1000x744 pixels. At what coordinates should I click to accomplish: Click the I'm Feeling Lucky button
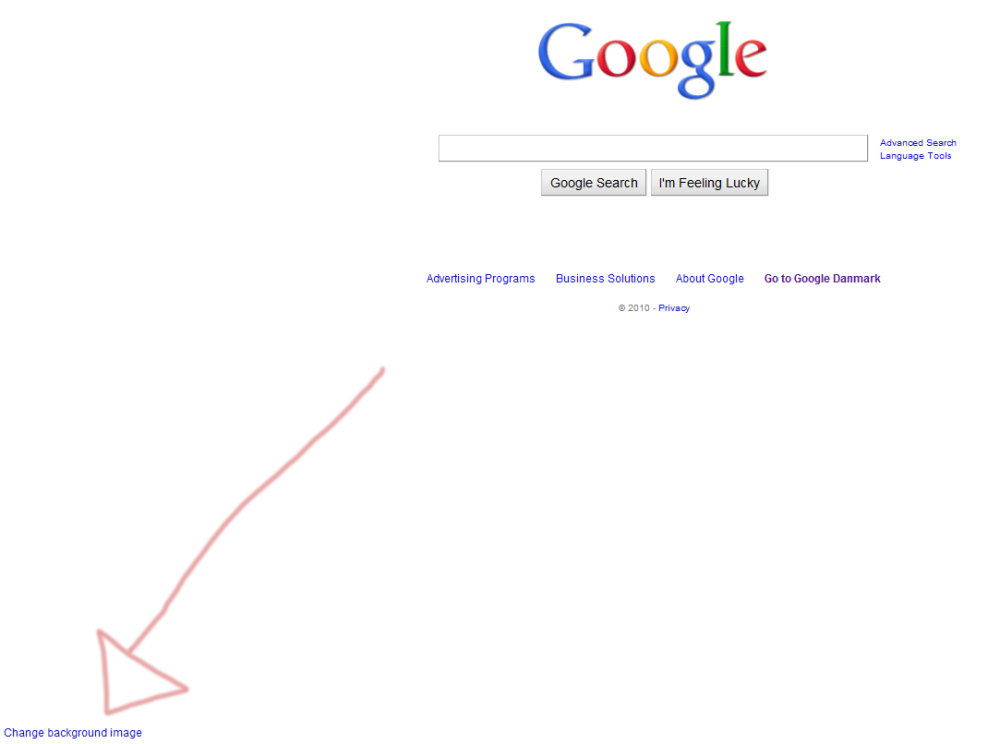pos(709,183)
